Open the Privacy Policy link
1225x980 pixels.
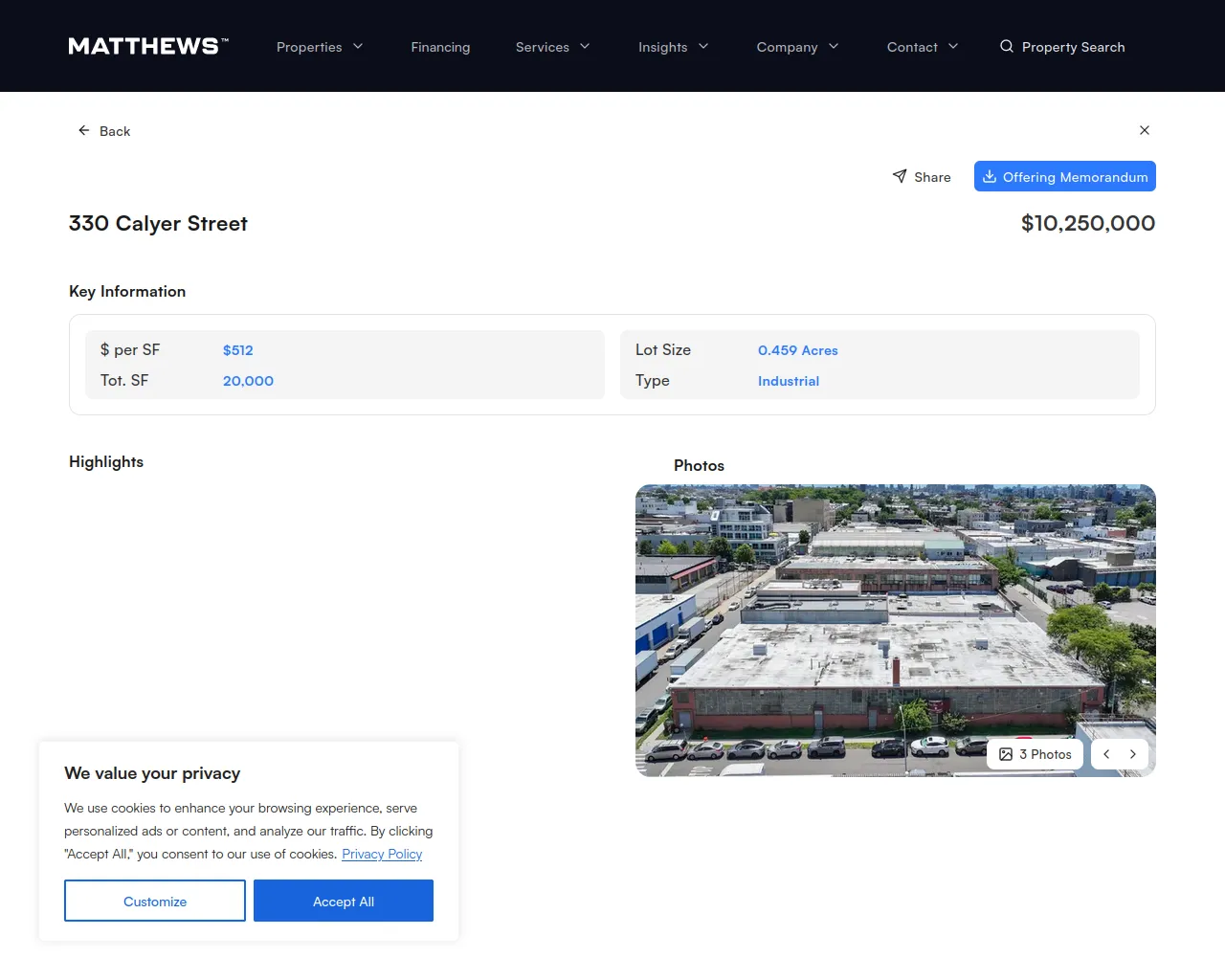[381, 854]
